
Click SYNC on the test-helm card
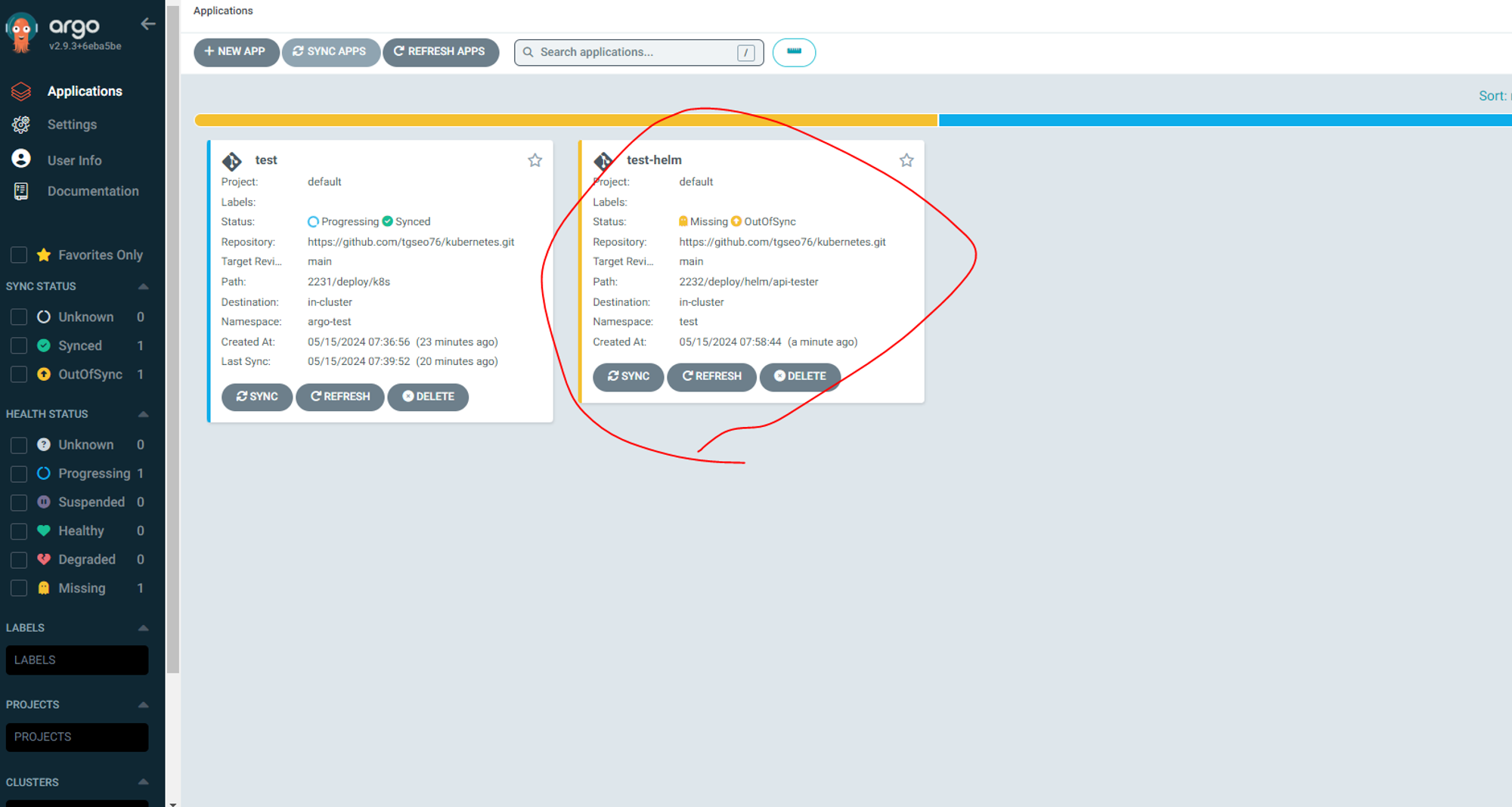628,376
